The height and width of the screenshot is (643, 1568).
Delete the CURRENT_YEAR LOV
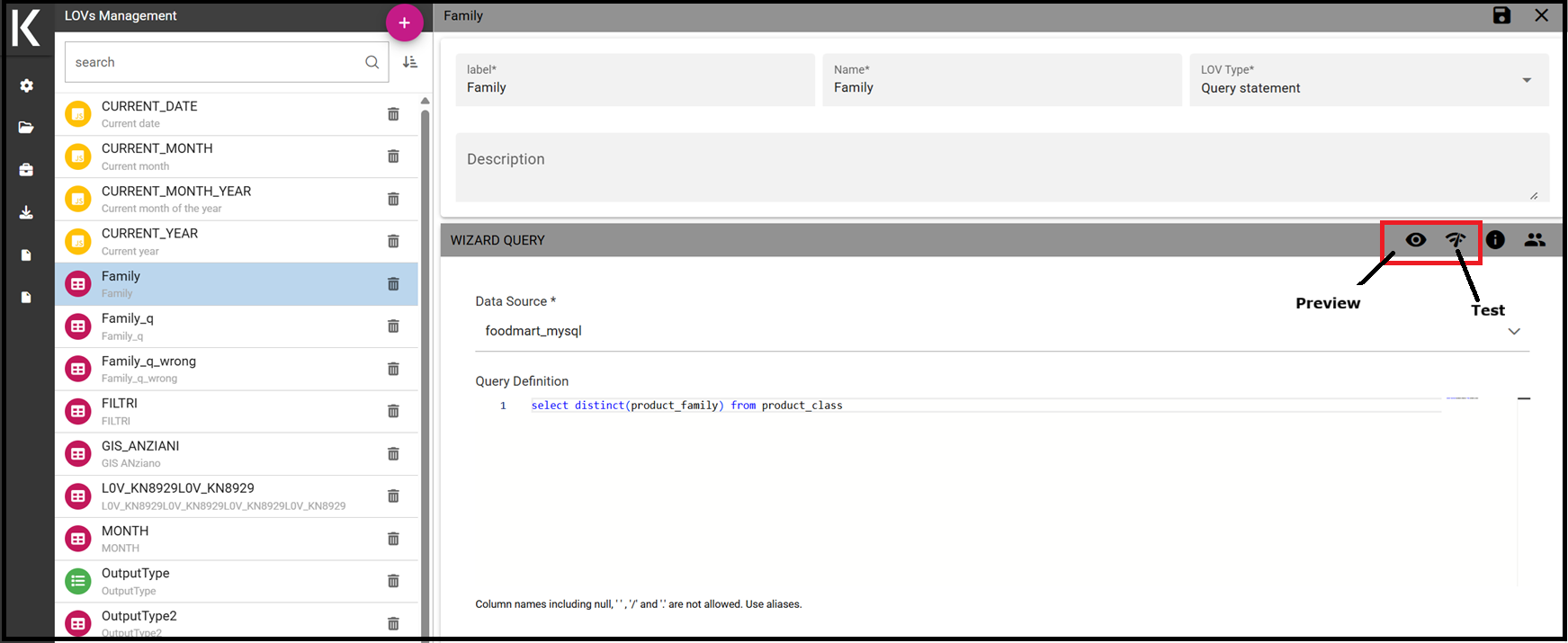coord(393,241)
